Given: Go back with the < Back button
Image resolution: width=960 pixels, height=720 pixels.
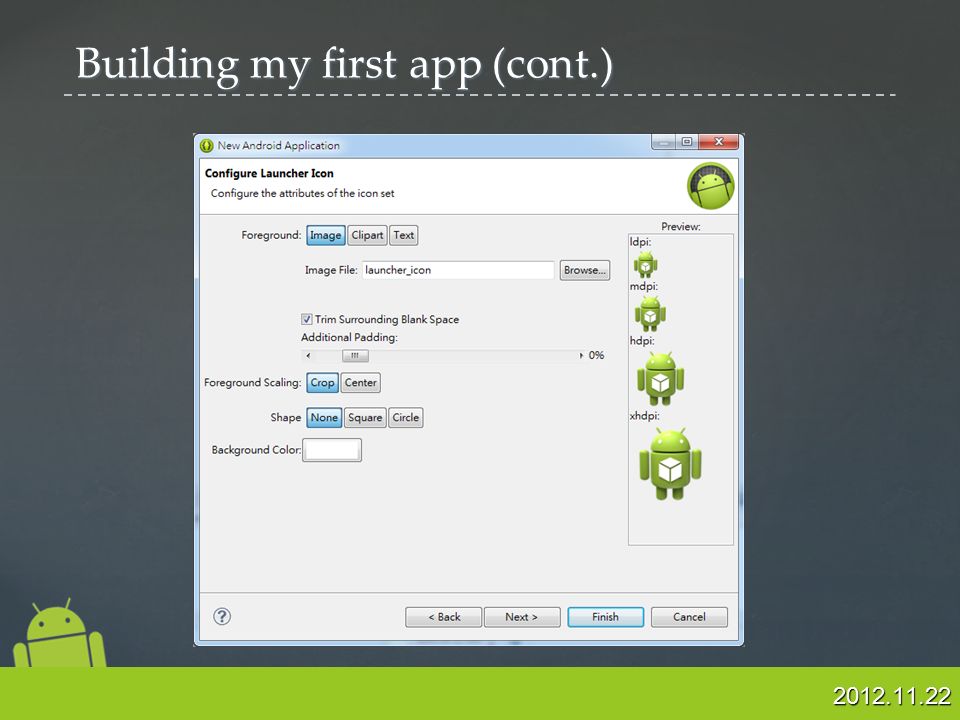Looking at the screenshot, I should pyautogui.click(x=444, y=617).
